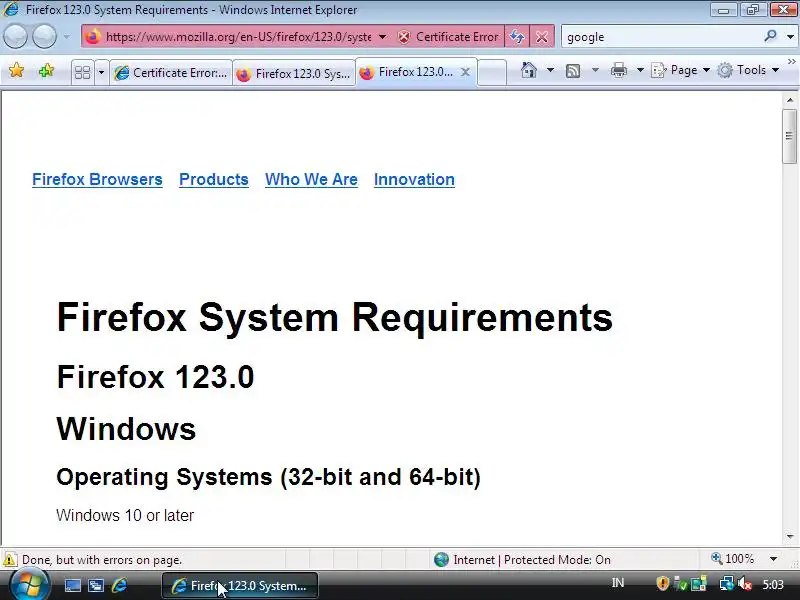This screenshot has width=800, height=600.
Task: Open the recent pages dropdown arrow
Action: tap(67, 37)
